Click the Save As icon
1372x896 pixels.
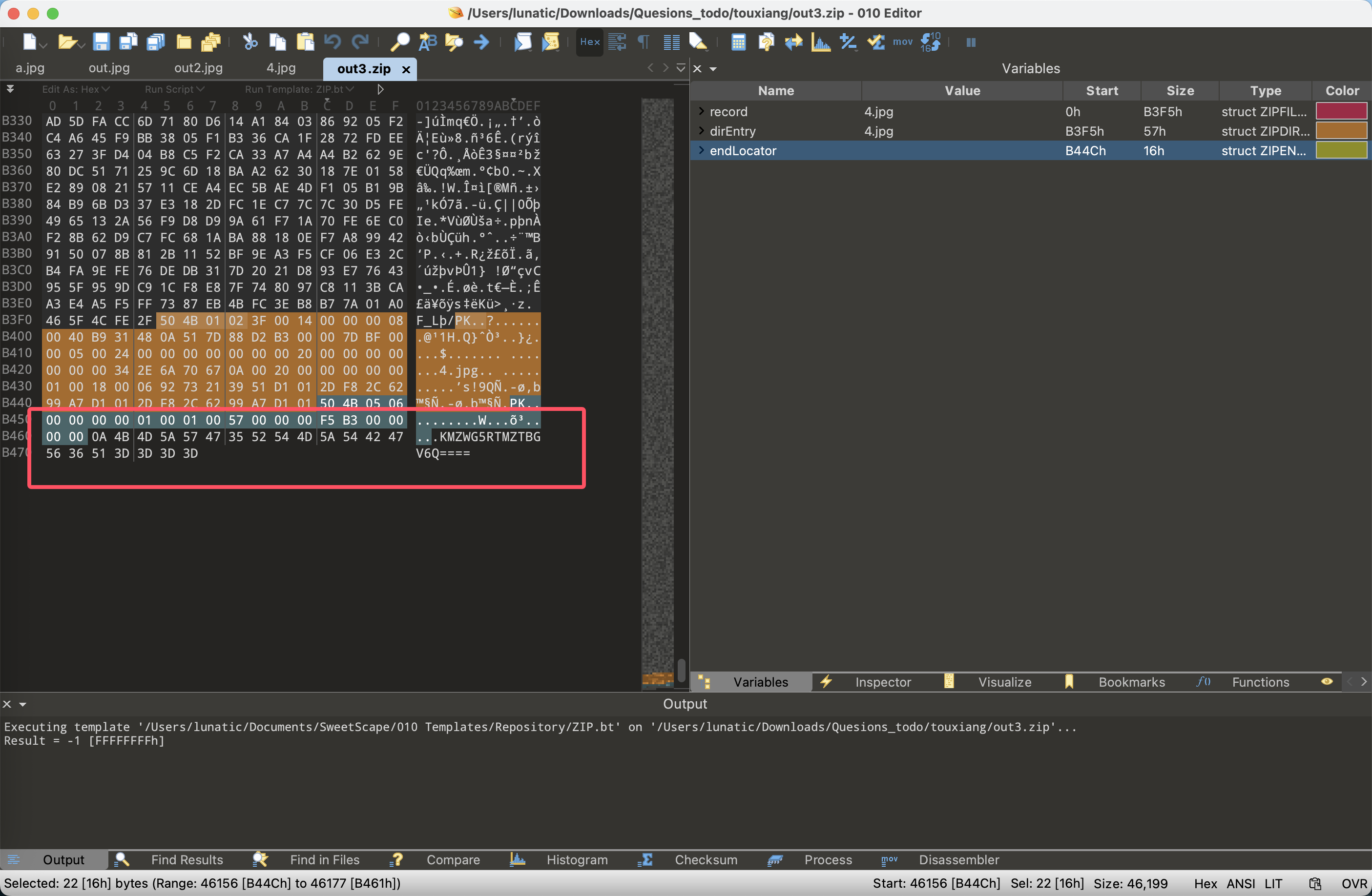128,42
